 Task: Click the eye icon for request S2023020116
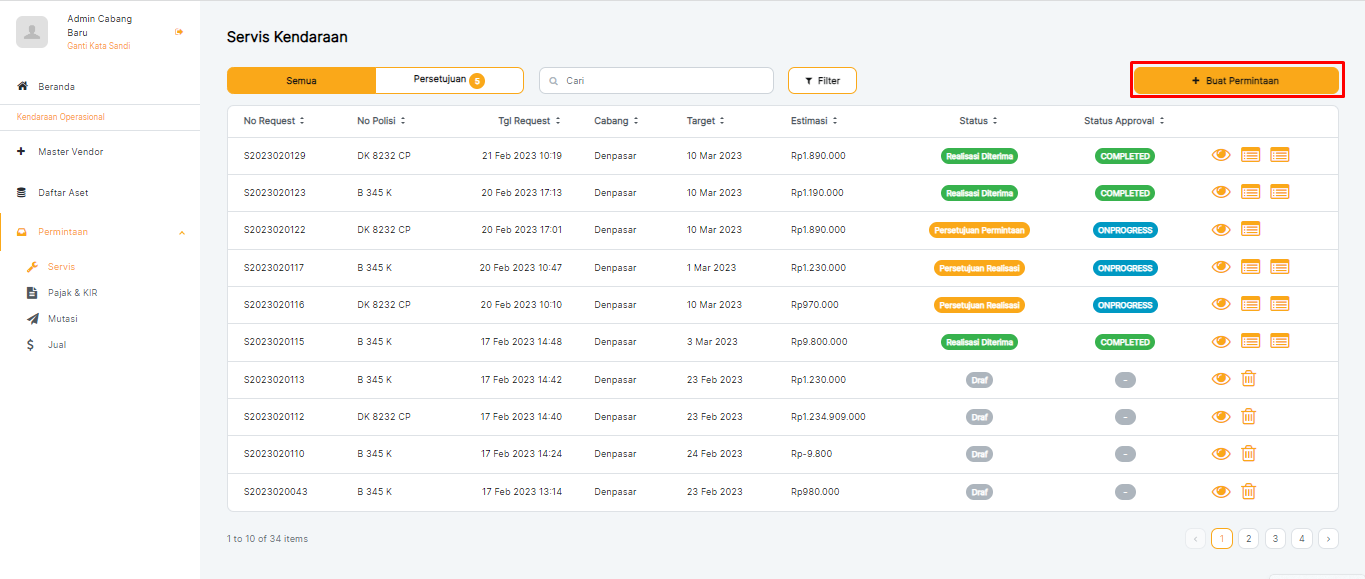pos(1220,304)
